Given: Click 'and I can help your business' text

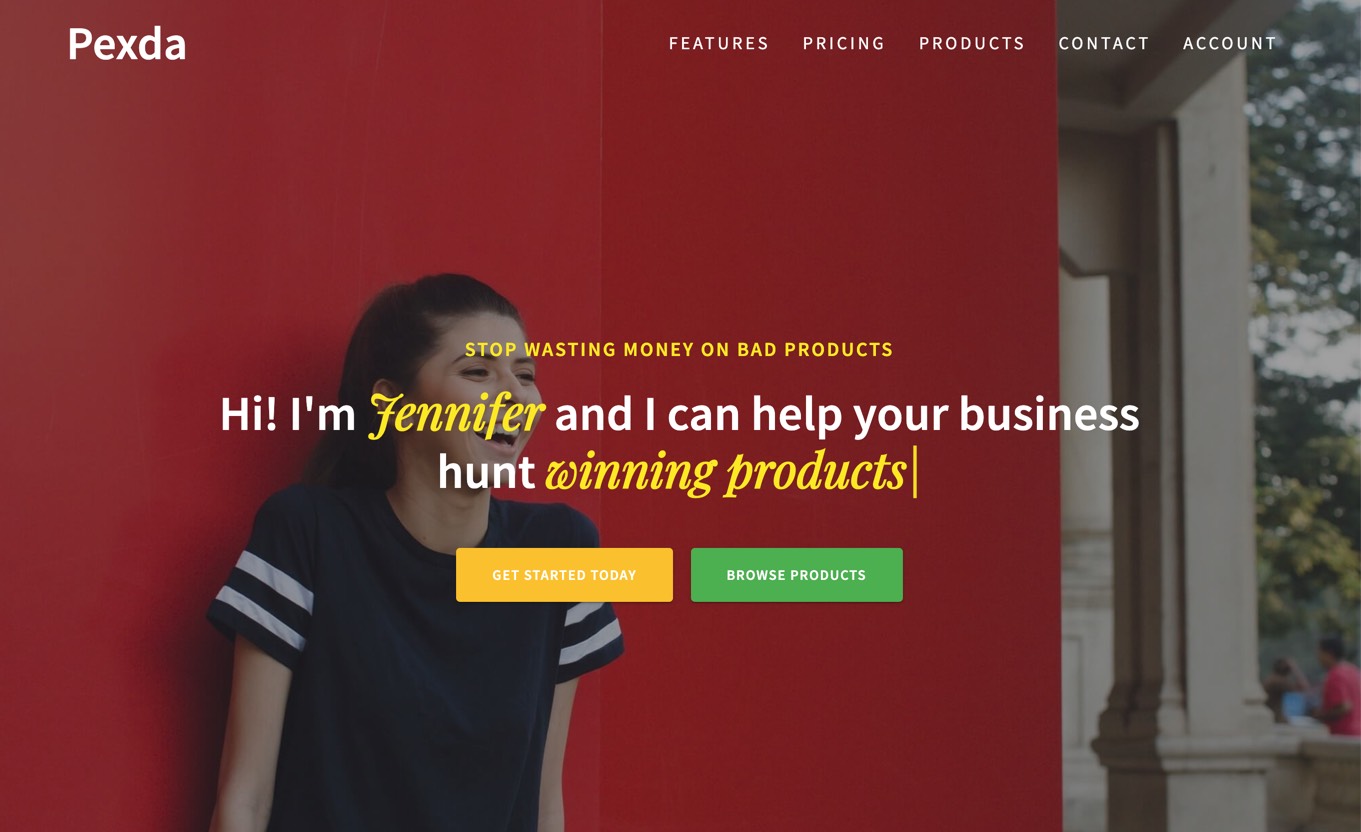Looking at the screenshot, I should pyautogui.click(x=846, y=414).
